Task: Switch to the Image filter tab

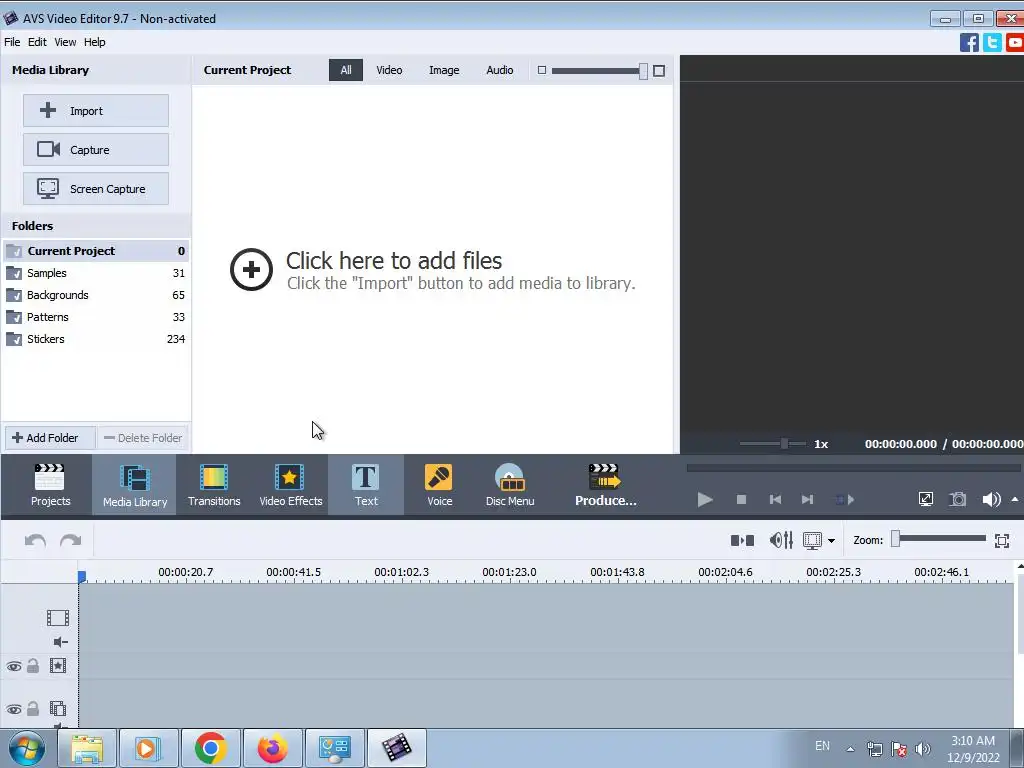Action: [x=444, y=70]
